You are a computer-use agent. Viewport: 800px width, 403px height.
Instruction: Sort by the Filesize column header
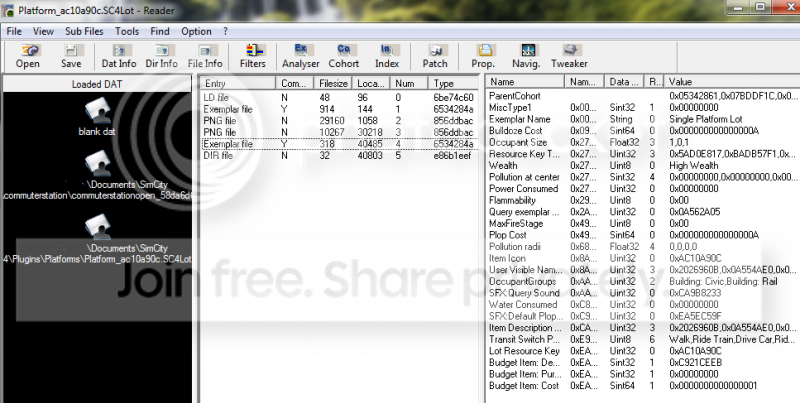click(x=333, y=83)
